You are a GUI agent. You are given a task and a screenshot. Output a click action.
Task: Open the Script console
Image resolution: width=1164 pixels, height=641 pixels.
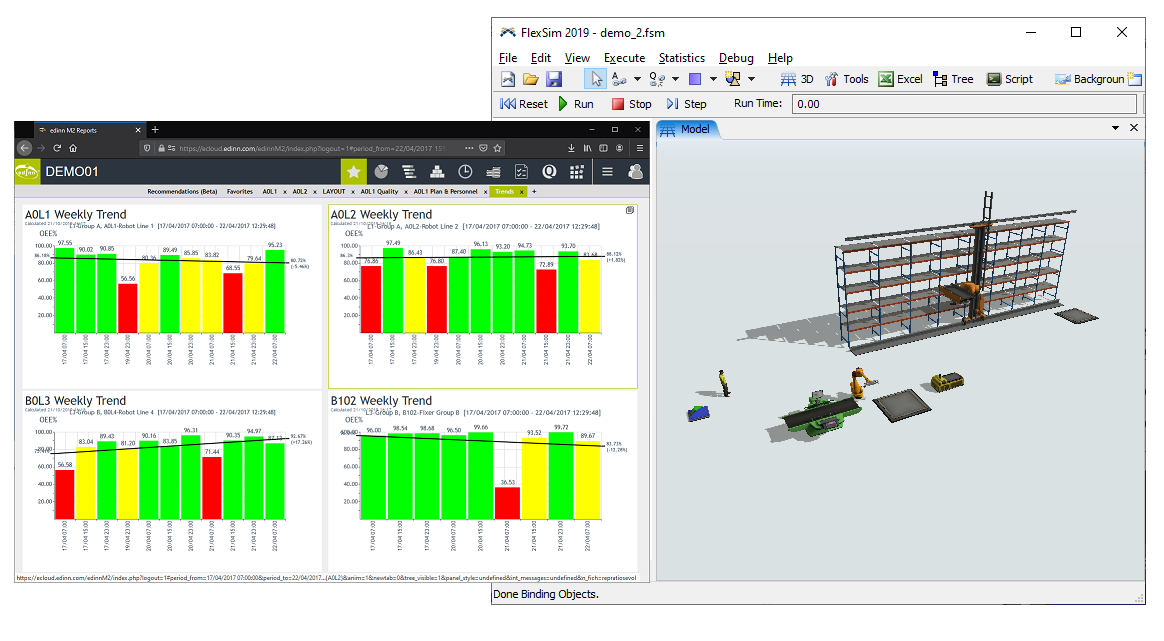coord(1010,79)
